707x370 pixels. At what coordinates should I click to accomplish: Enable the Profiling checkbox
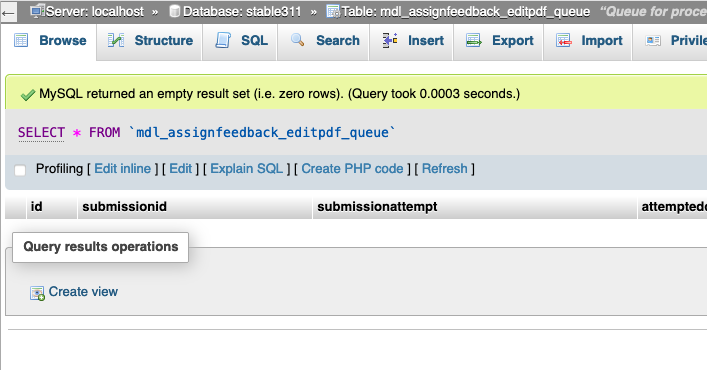point(20,170)
